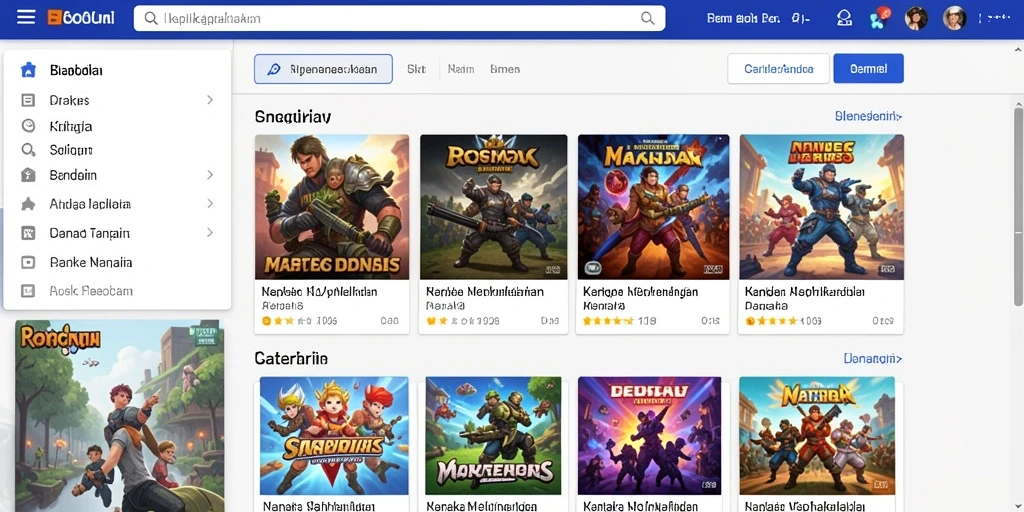
Task: Open the hamburger menu icon
Action: tap(26, 17)
